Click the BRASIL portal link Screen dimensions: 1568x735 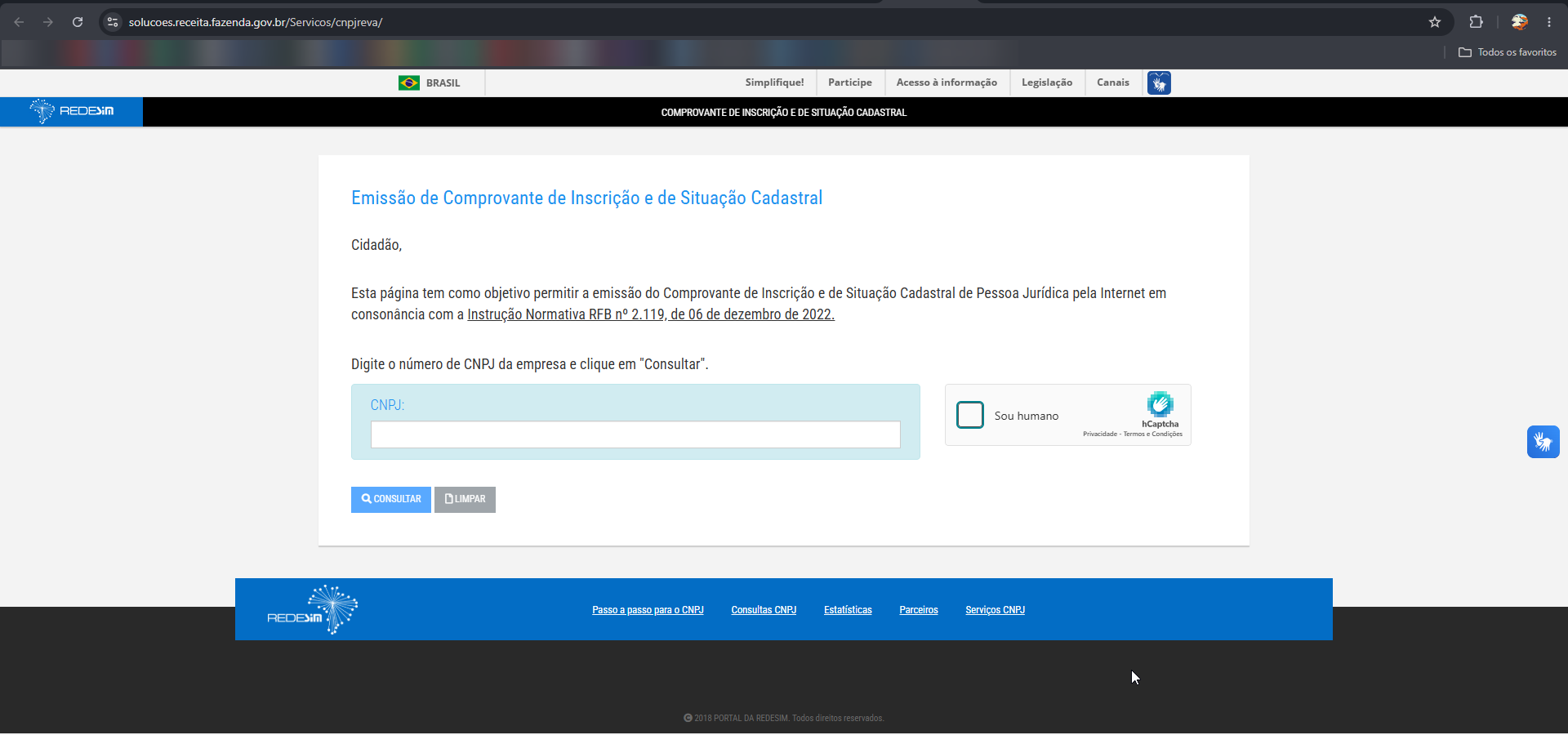pos(443,83)
